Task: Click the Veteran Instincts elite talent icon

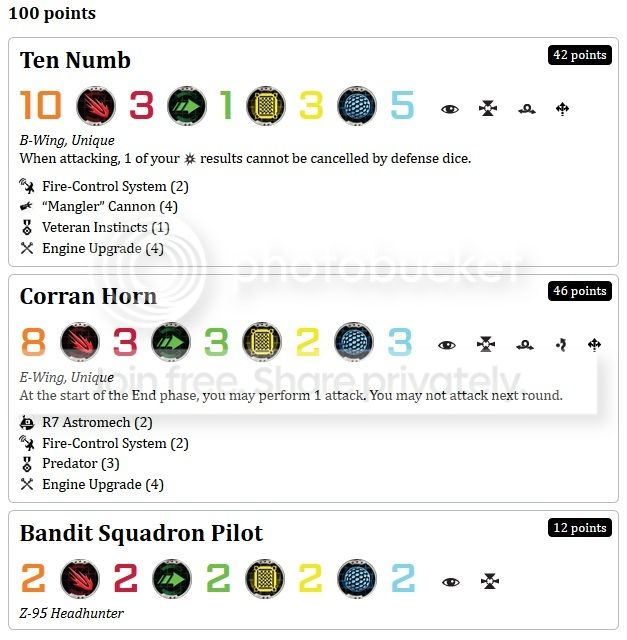Action: point(27,228)
